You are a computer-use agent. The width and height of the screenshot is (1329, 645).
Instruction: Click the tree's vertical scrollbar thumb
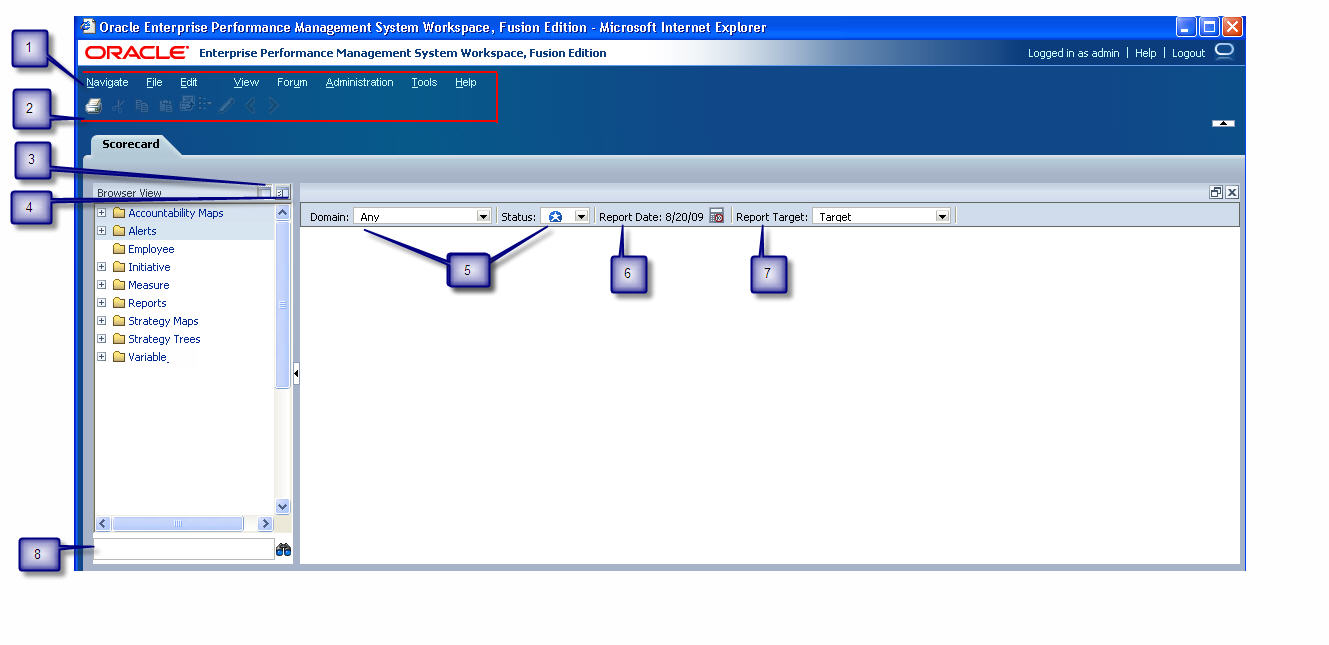coord(282,304)
